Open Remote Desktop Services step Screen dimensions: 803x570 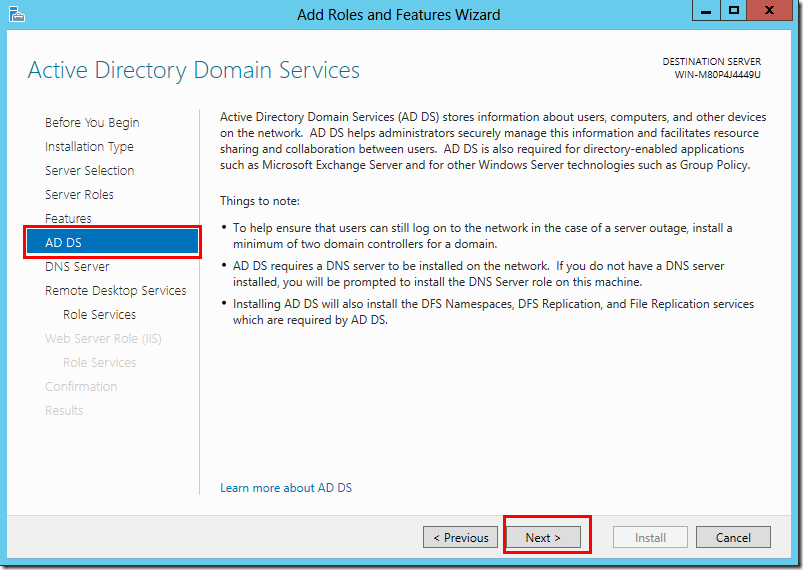115,290
